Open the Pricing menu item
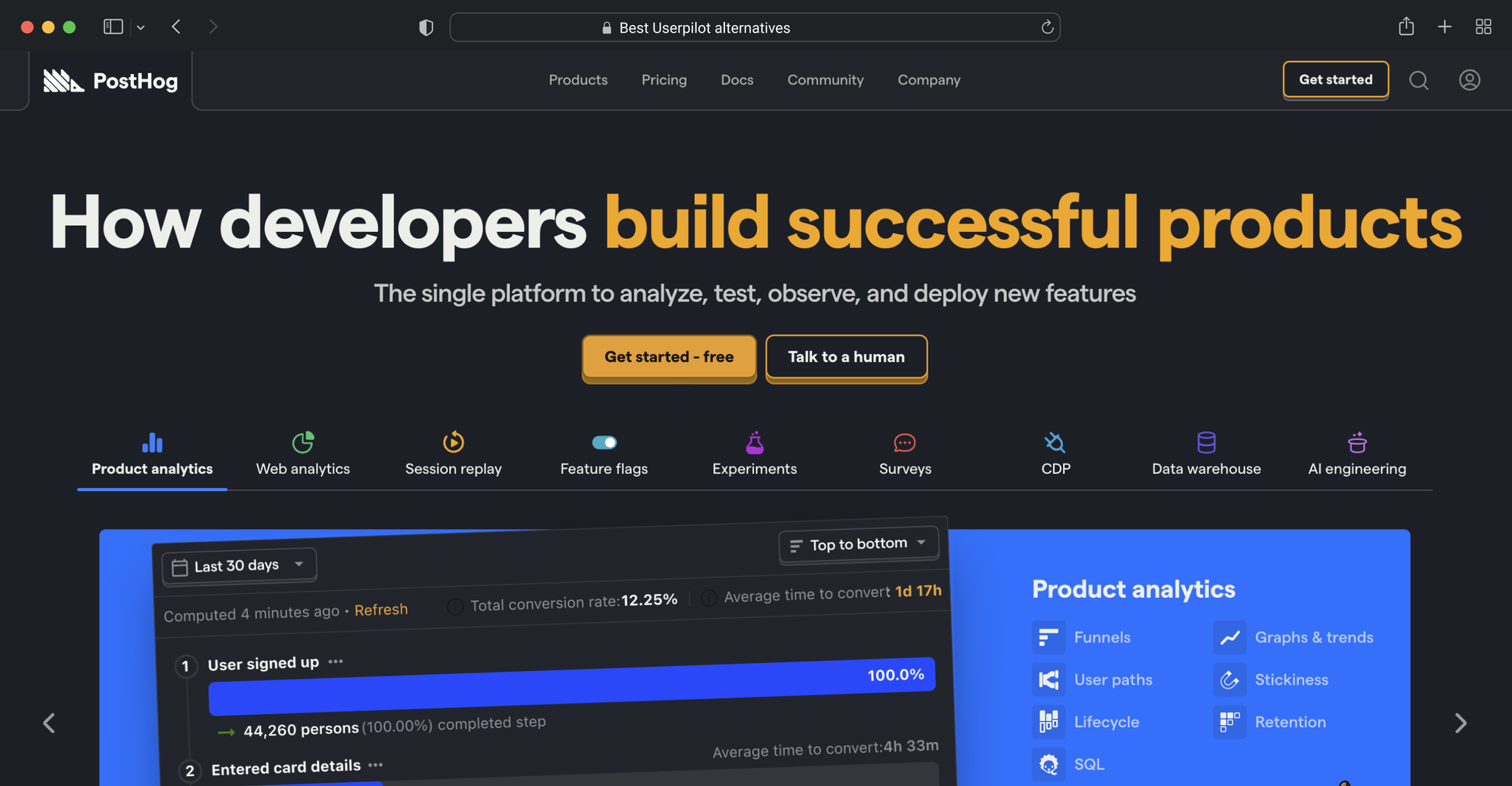This screenshot has height=786, width=1512. [664, 80]
